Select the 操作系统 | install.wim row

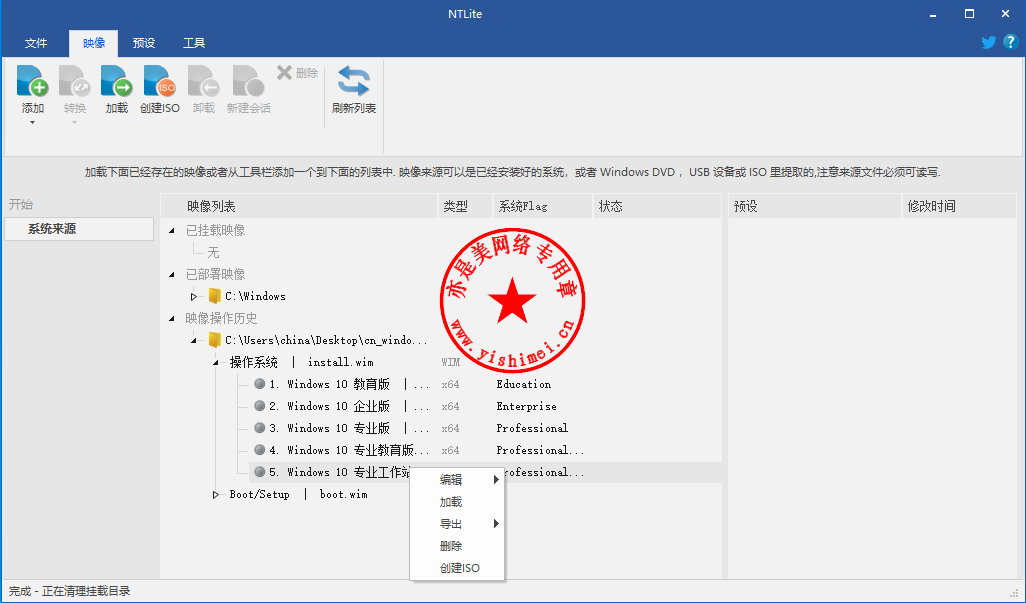[x=302, y=362]
